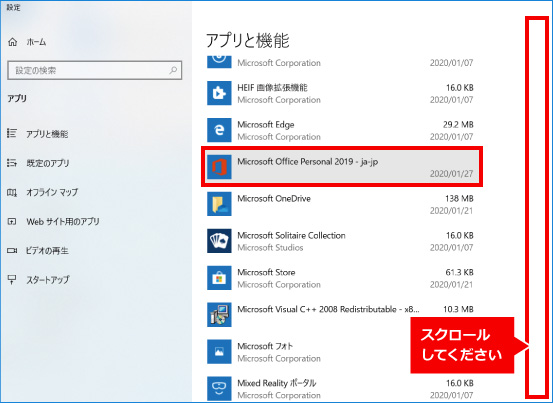Select Mixed Reality ポータル name text
Viewport: 553px width, 403px height.
(x=277, y=383)
